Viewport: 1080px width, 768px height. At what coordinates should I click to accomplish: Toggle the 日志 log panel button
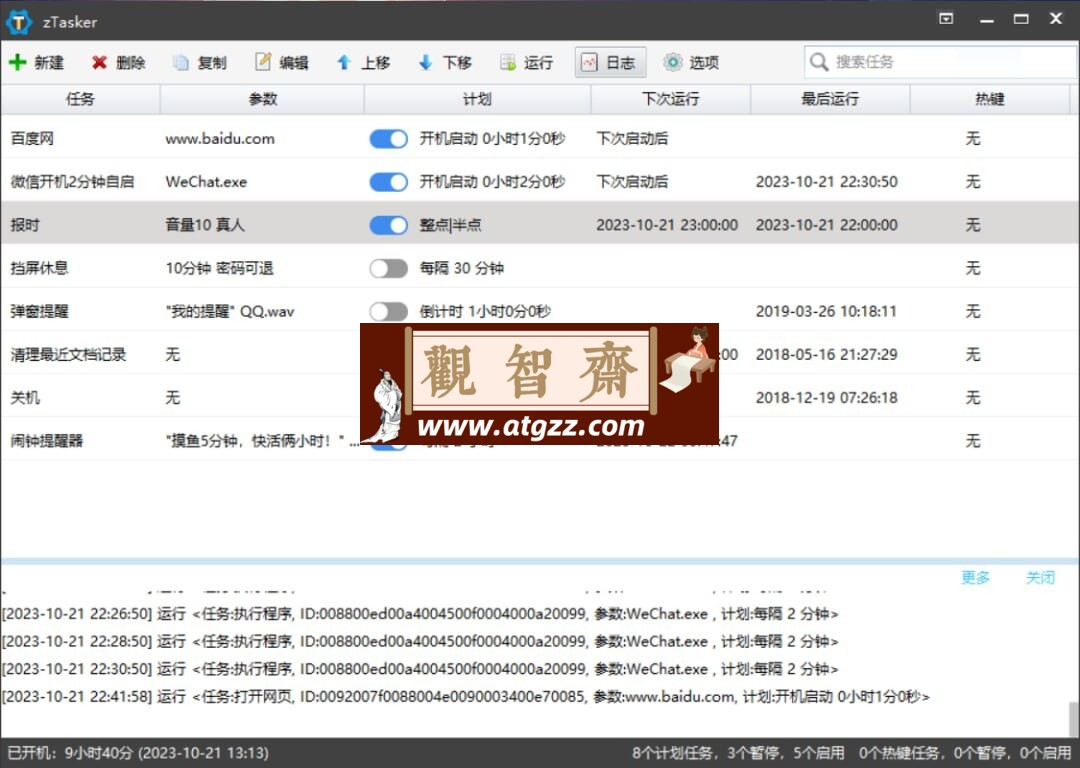[x=610, y=63]
